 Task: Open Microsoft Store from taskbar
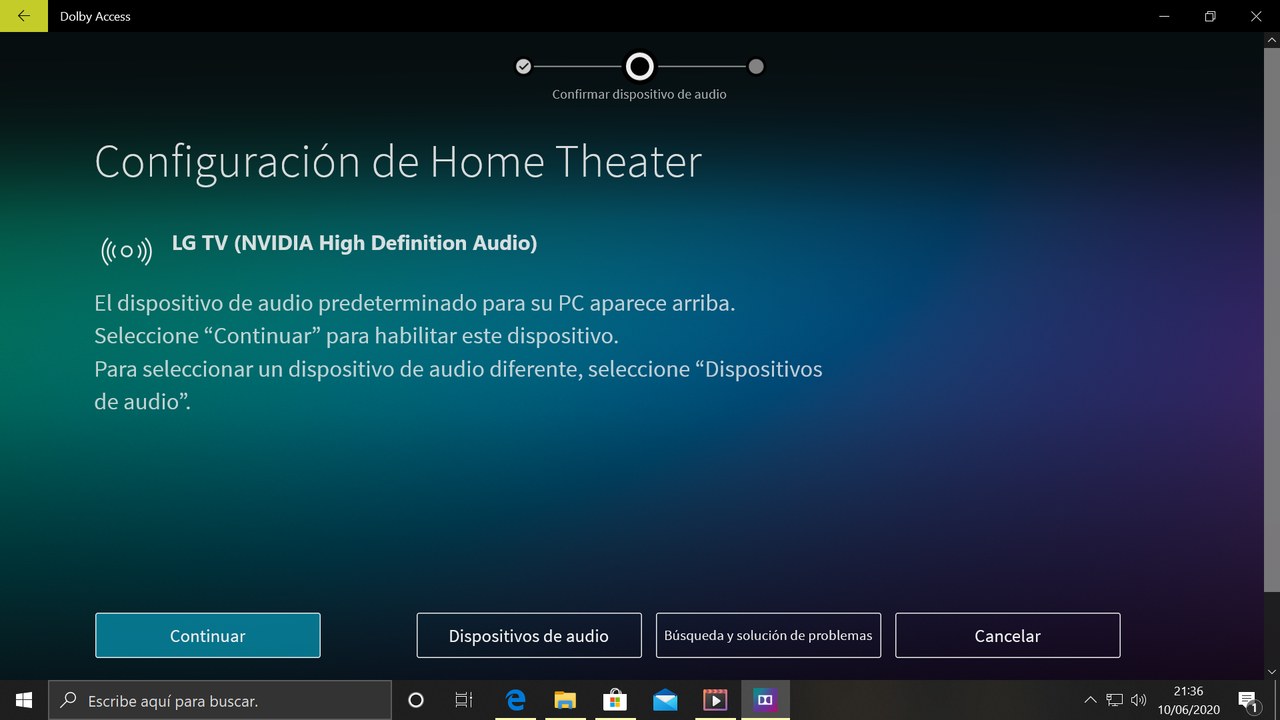pos(616,700)
